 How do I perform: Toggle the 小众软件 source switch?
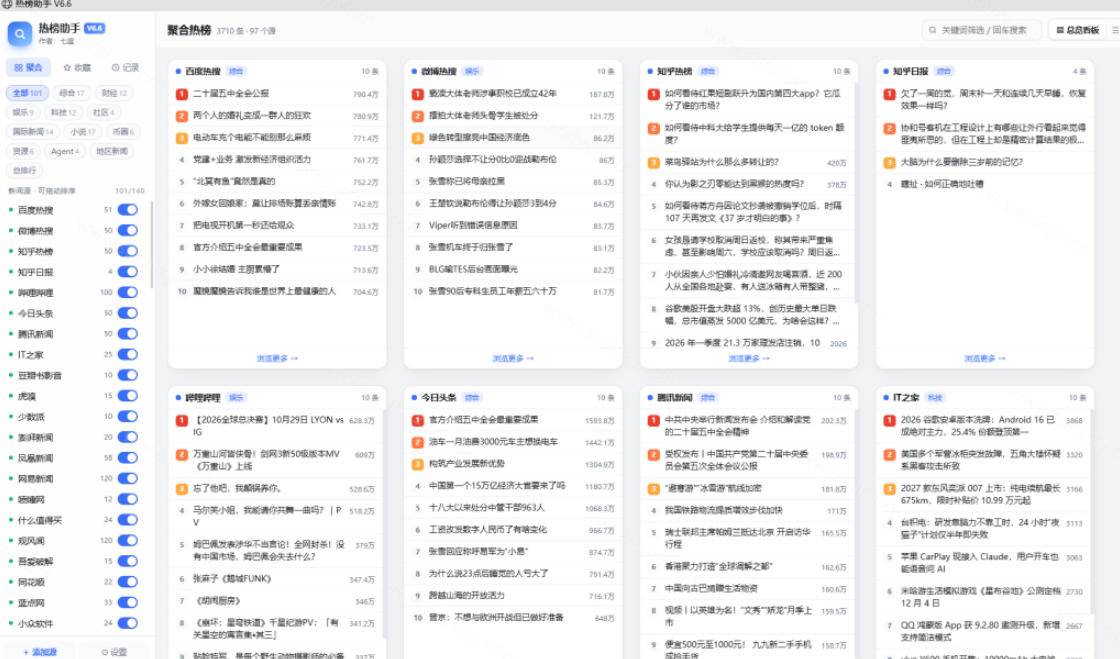pyautogui.click(x=128, y=624)
